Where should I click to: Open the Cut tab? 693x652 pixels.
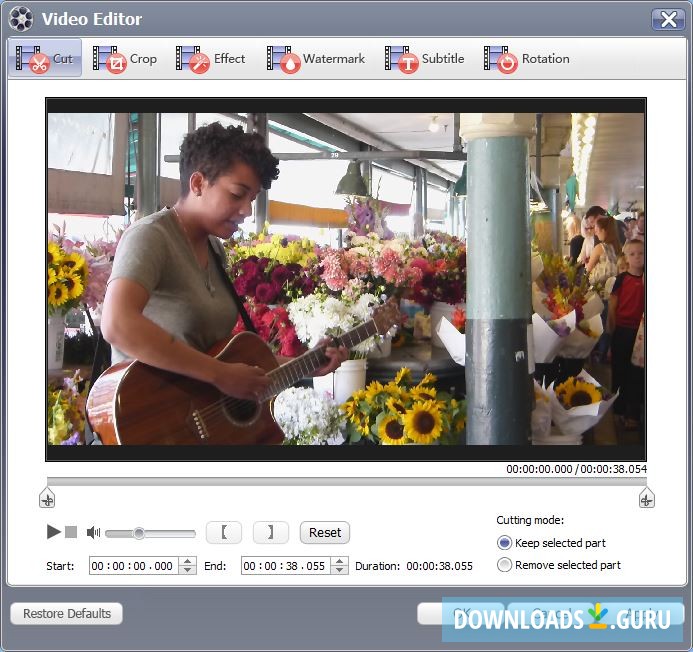(x=45, y=58)
